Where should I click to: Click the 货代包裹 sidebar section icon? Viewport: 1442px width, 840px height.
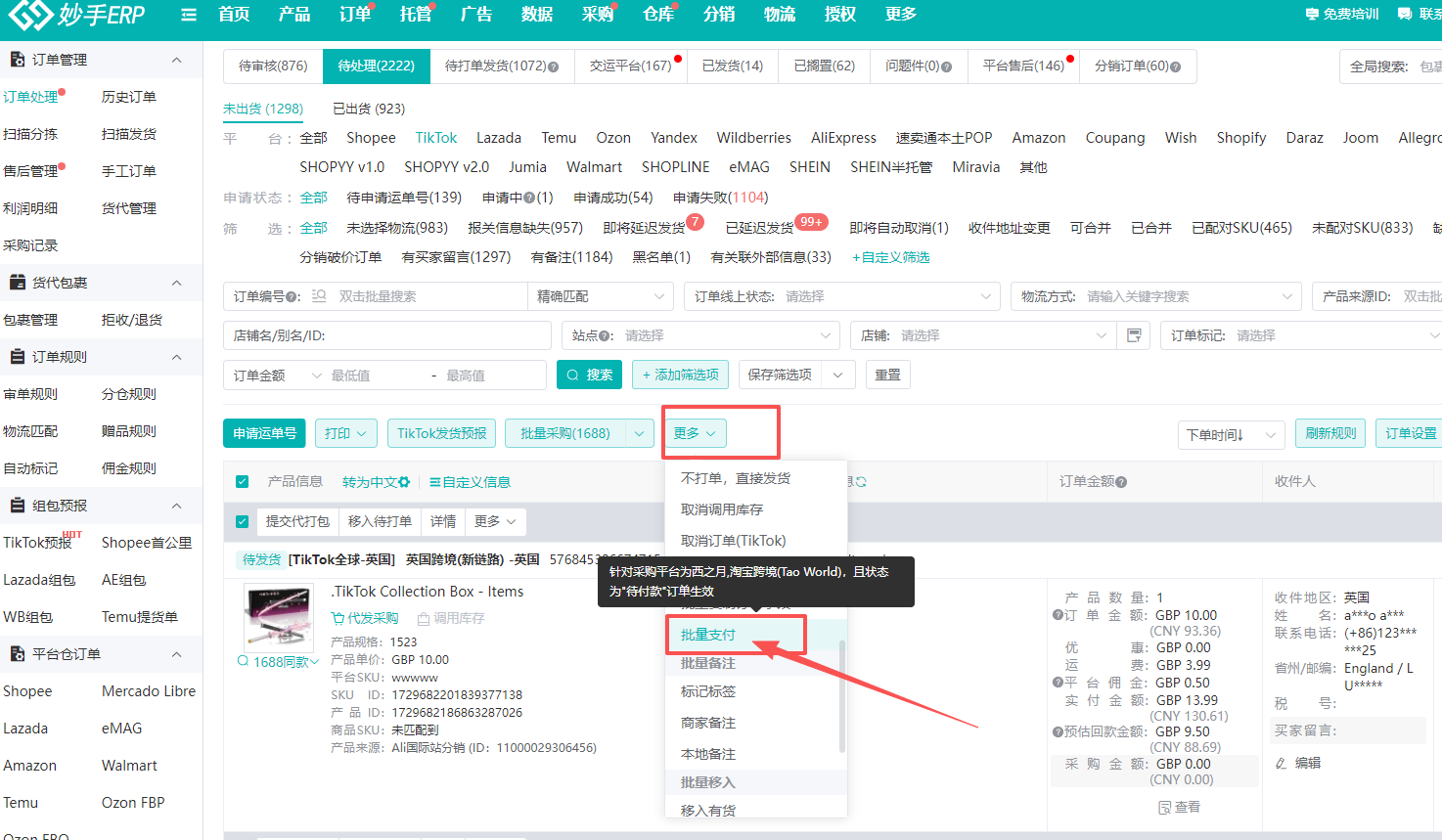(18, 283)
